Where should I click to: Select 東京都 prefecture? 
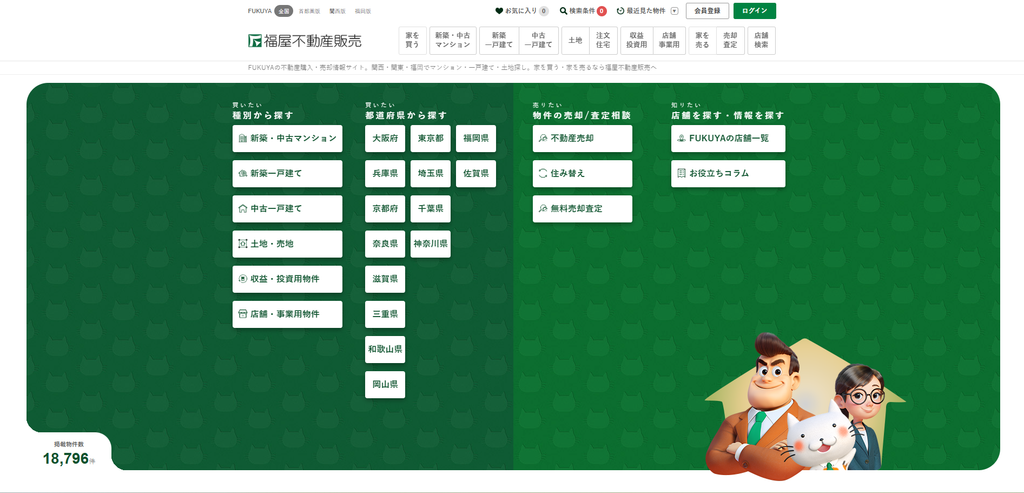point(430,138)
